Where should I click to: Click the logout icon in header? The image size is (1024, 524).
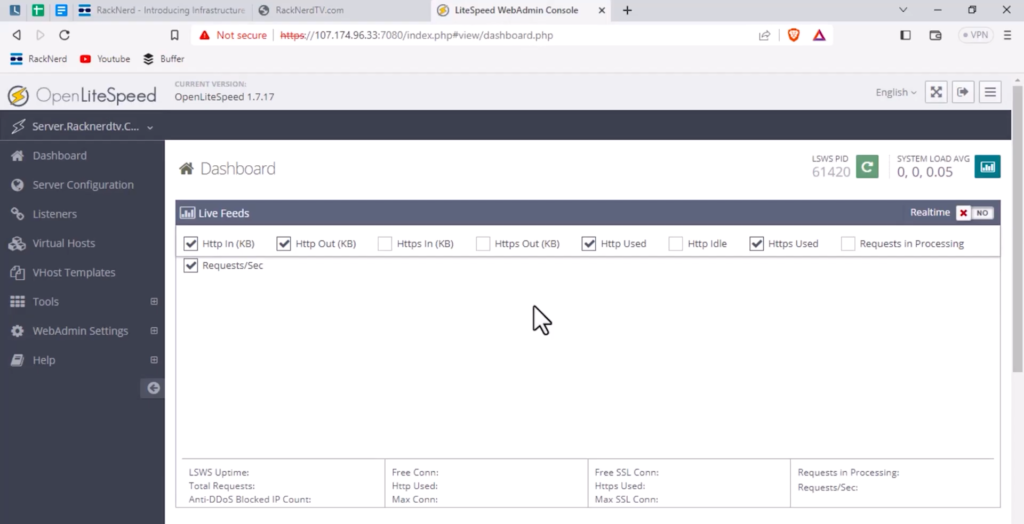(x=963, y=92)
